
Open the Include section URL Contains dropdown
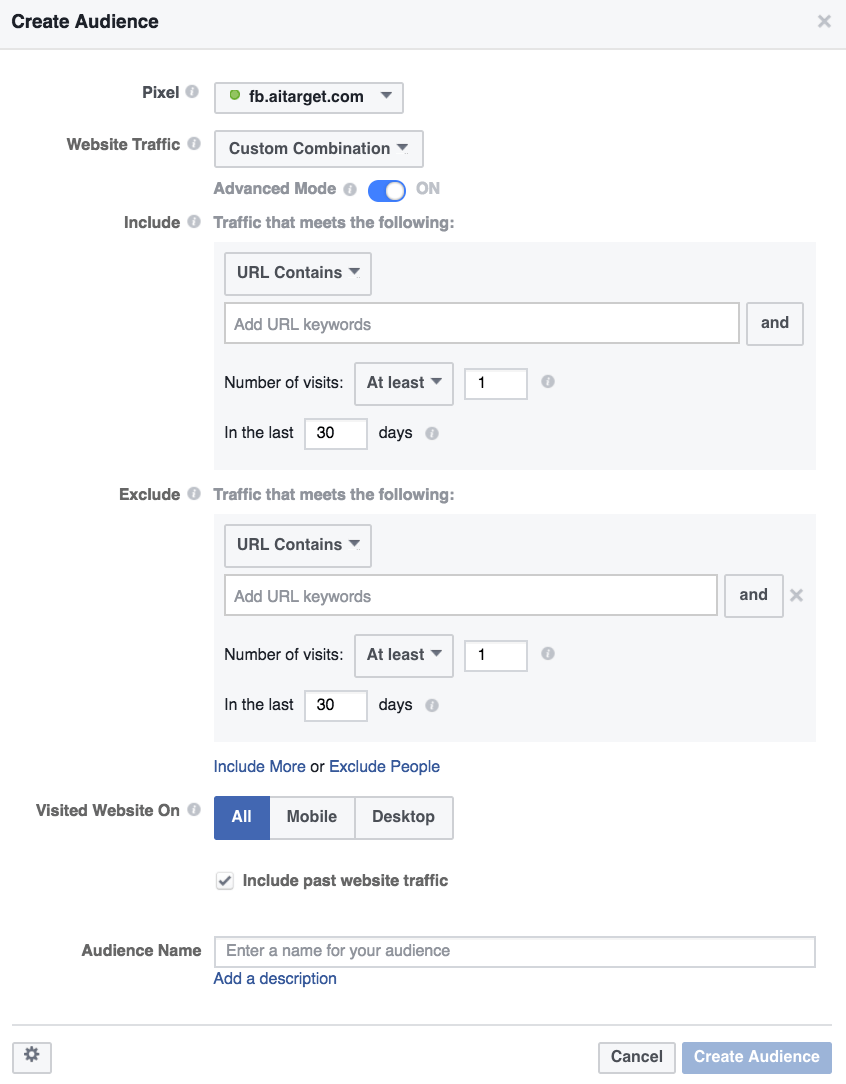[x=298, y=274]
